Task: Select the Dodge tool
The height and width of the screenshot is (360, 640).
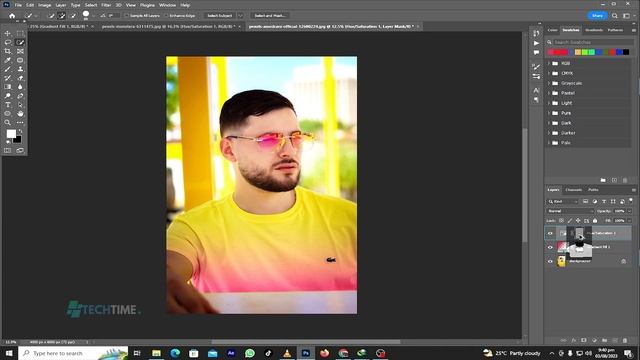Action: click(8, 96)
